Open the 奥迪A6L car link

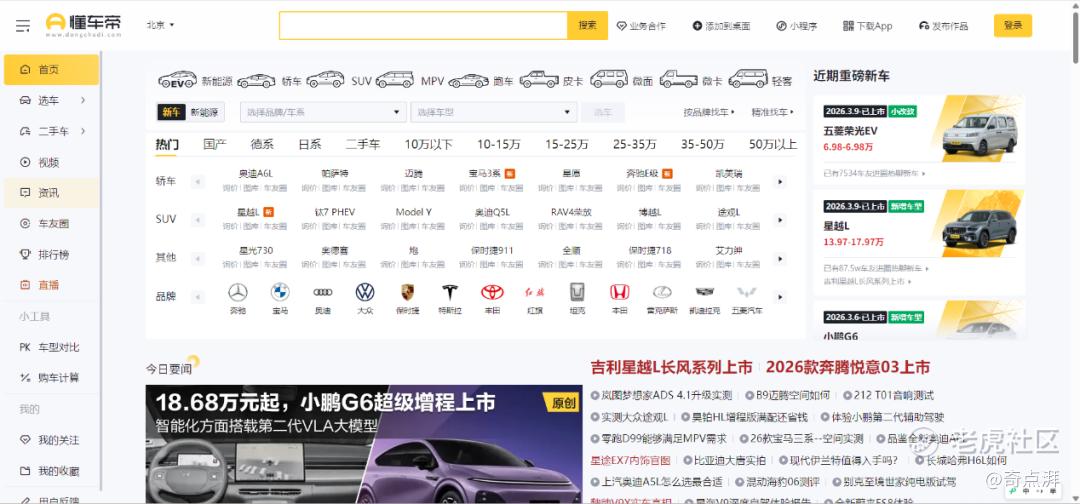click(x=256, y=174)
